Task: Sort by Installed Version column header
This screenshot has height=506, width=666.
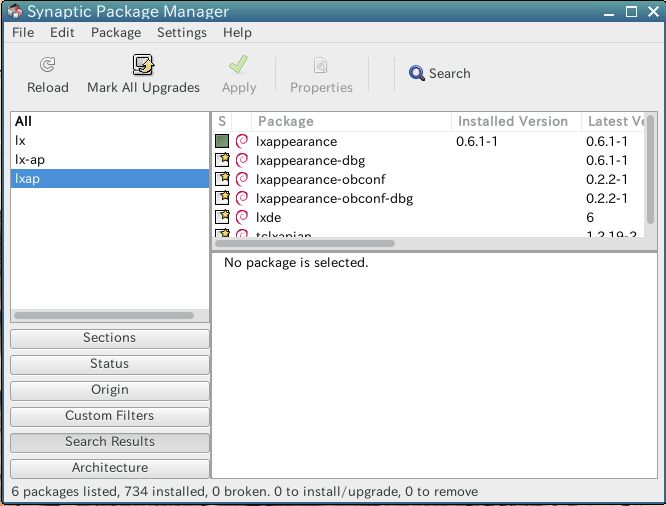Action: (516, 122)
